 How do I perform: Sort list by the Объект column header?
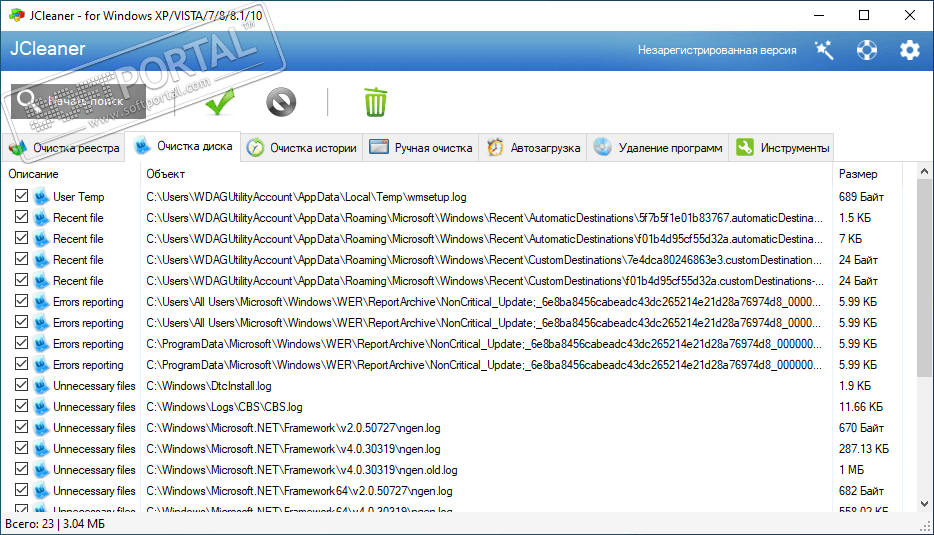[165, 174]
